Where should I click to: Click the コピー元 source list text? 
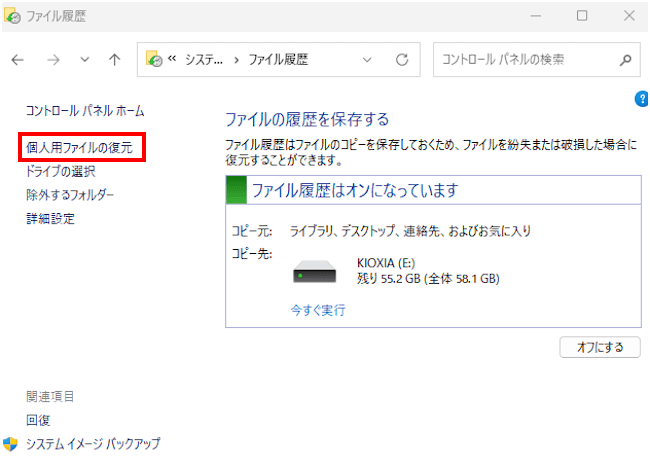tap(410, 231)
